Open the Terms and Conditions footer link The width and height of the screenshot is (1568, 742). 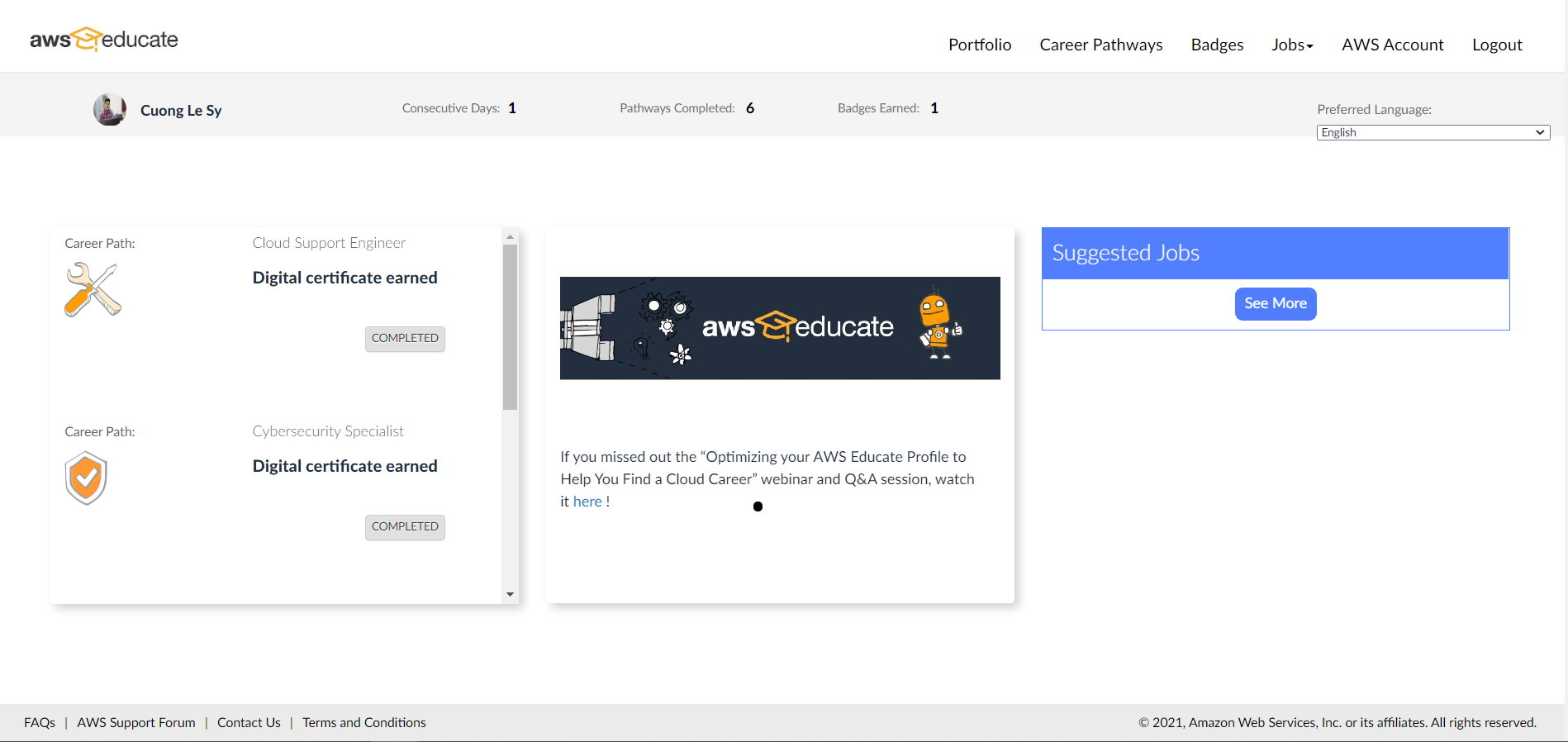364,722
